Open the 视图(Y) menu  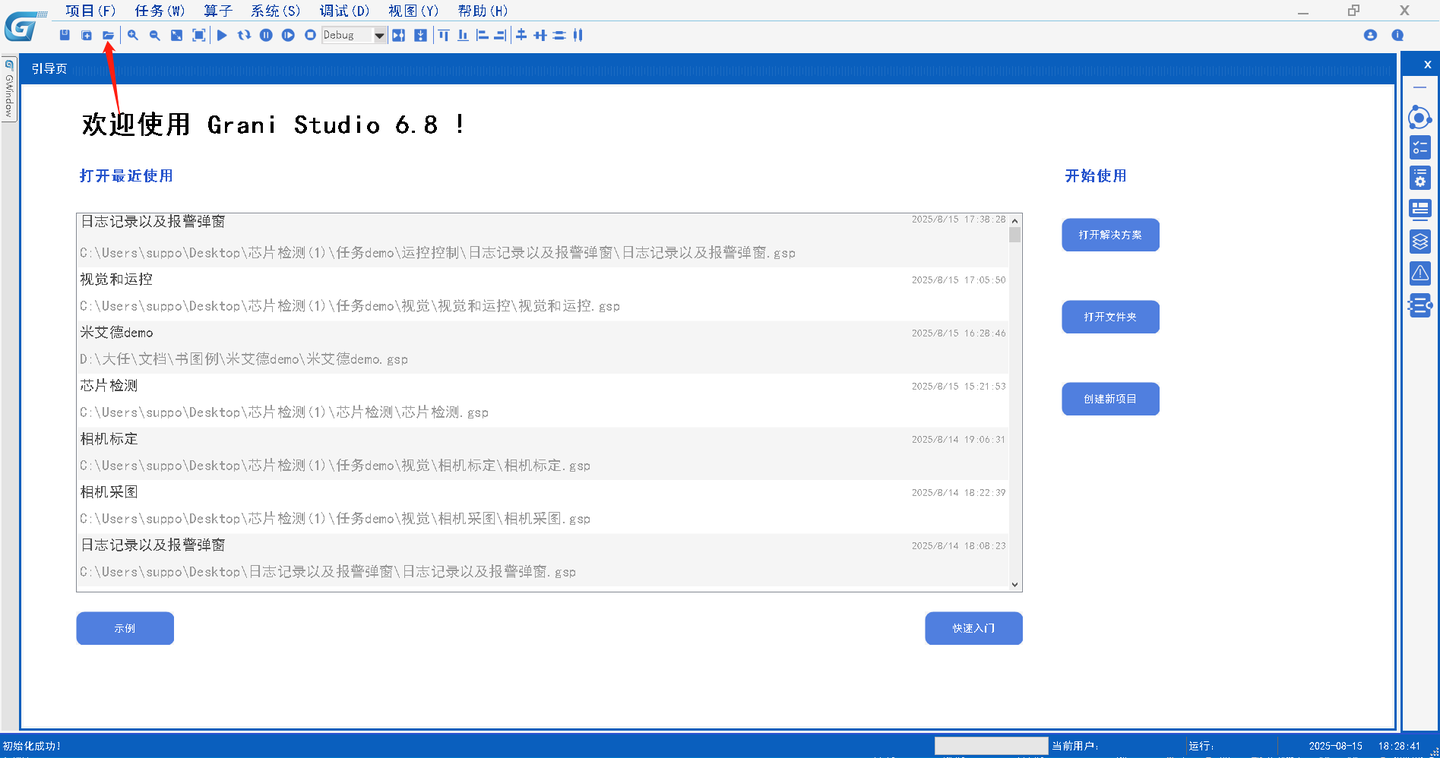click(413, 11)
